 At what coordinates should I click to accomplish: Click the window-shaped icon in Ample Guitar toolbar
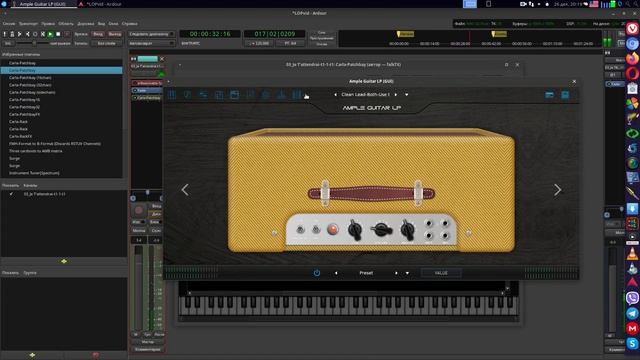click(234, 95)
